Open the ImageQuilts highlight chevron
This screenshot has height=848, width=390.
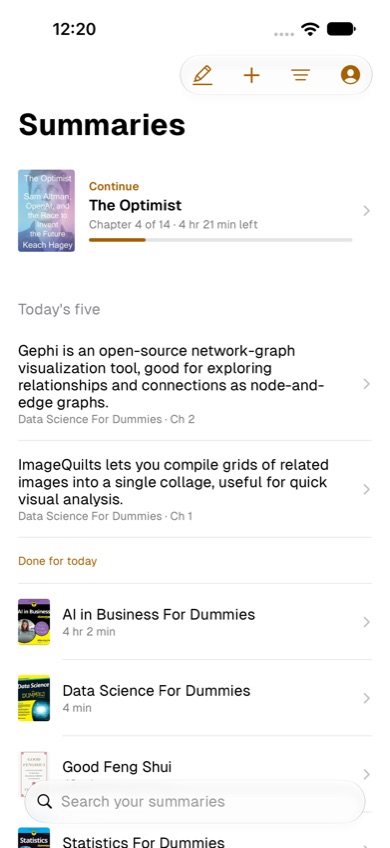(x=366, y=489)
